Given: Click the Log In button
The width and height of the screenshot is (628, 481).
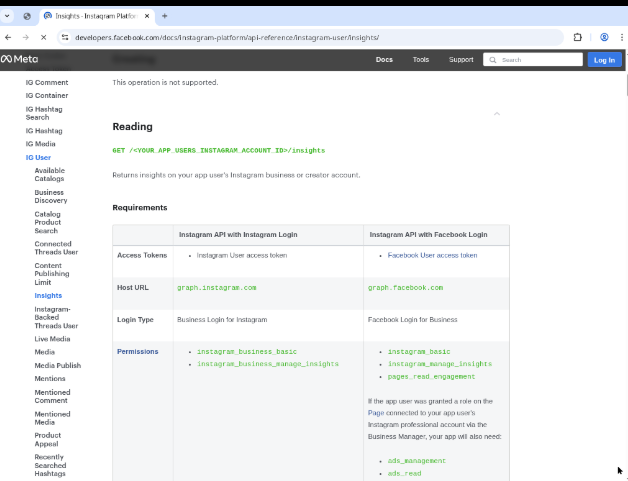Looking at the screenshot, I should (x=604, y=60).
